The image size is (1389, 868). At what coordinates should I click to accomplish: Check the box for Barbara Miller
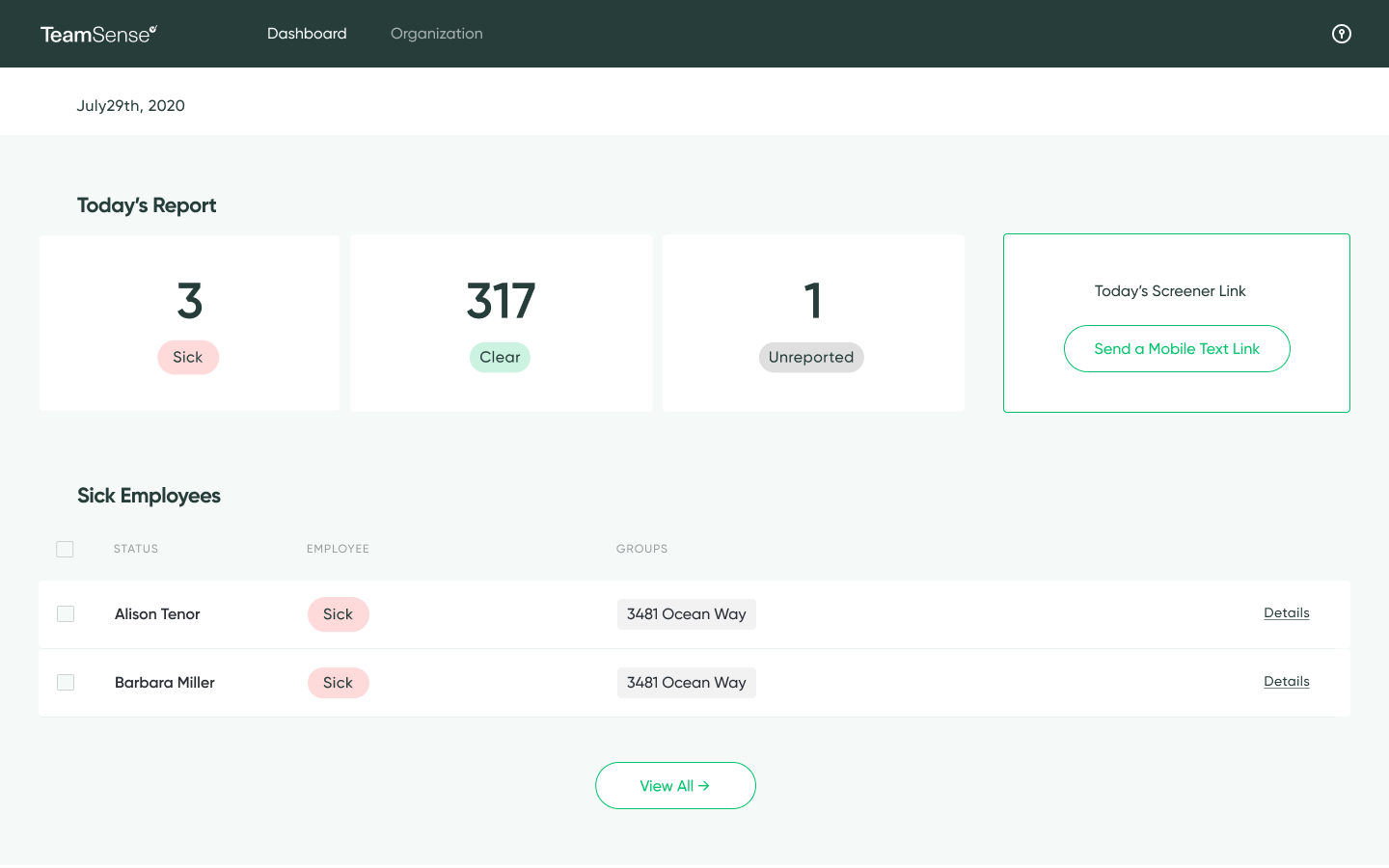coord(66,682)
